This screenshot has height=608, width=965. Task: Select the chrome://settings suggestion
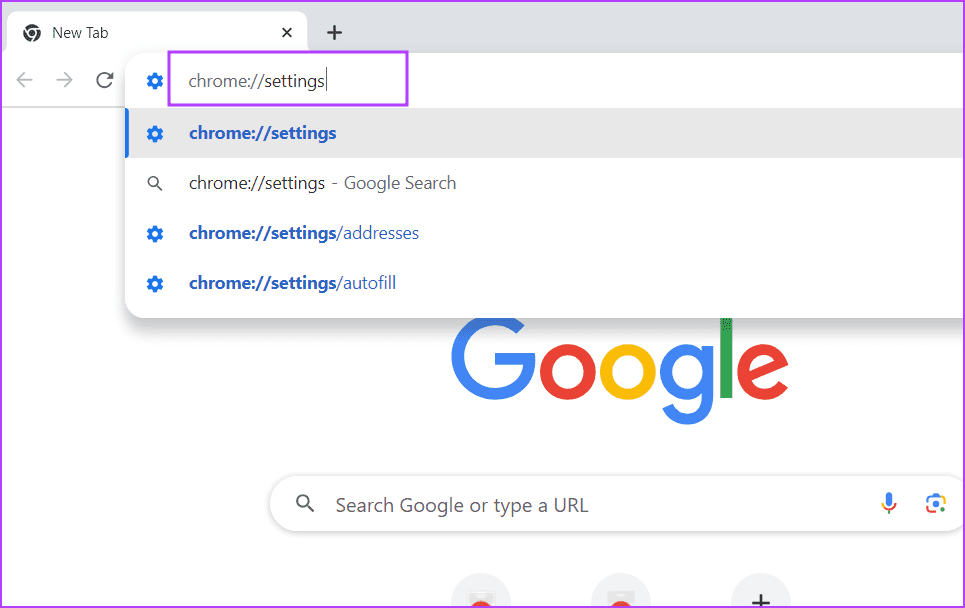(x=262, y=133)
